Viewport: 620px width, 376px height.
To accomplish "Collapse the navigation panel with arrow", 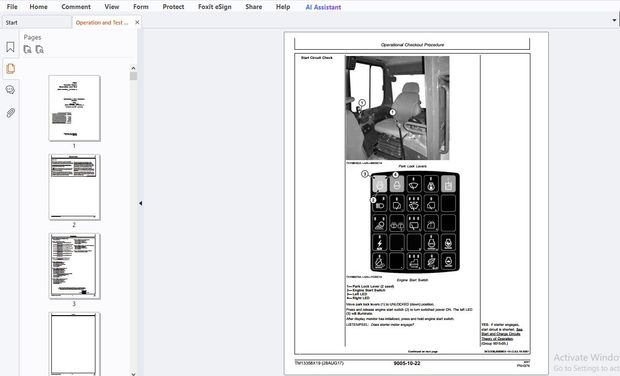I will tap(140, 203).
